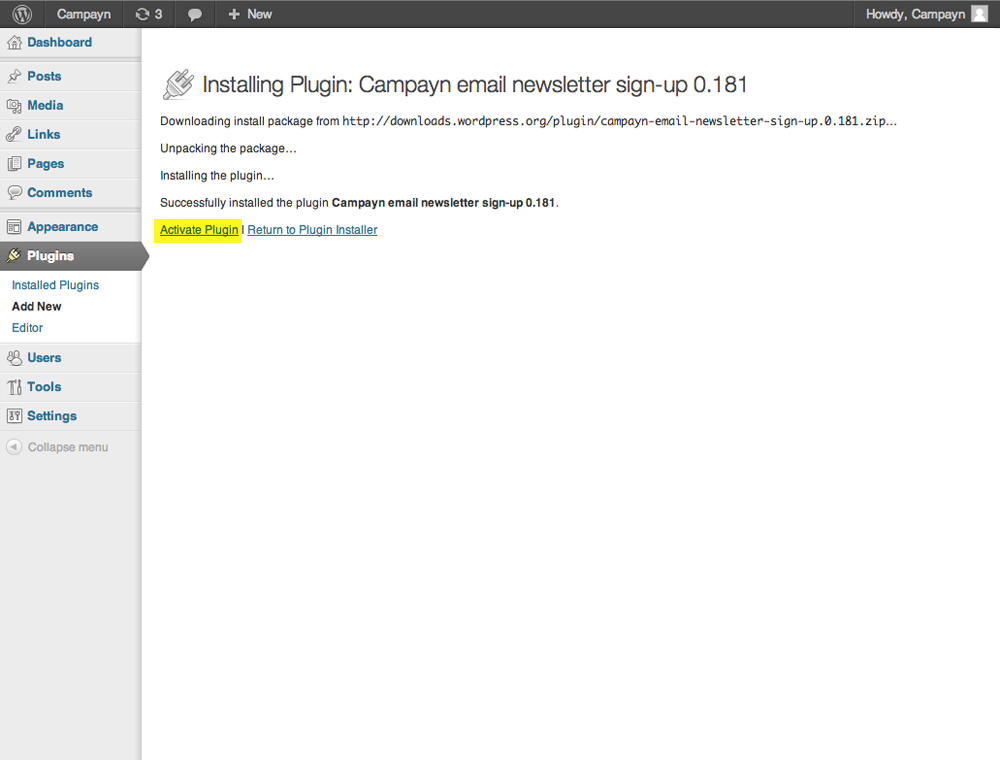
Task: Open the Pages menu label
Action: pos(45,164)
